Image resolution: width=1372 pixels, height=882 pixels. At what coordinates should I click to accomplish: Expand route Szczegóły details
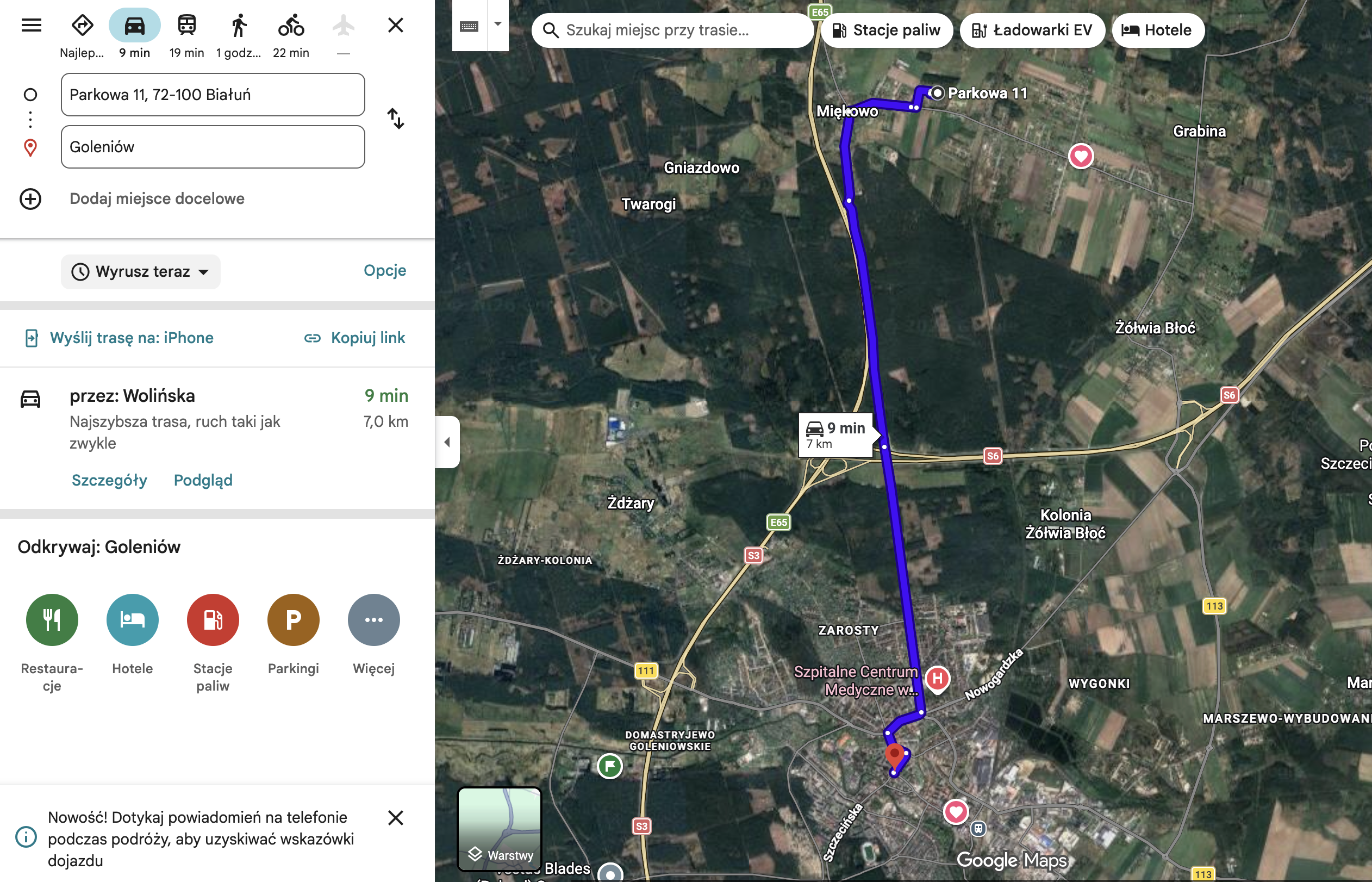coord(109,480)
